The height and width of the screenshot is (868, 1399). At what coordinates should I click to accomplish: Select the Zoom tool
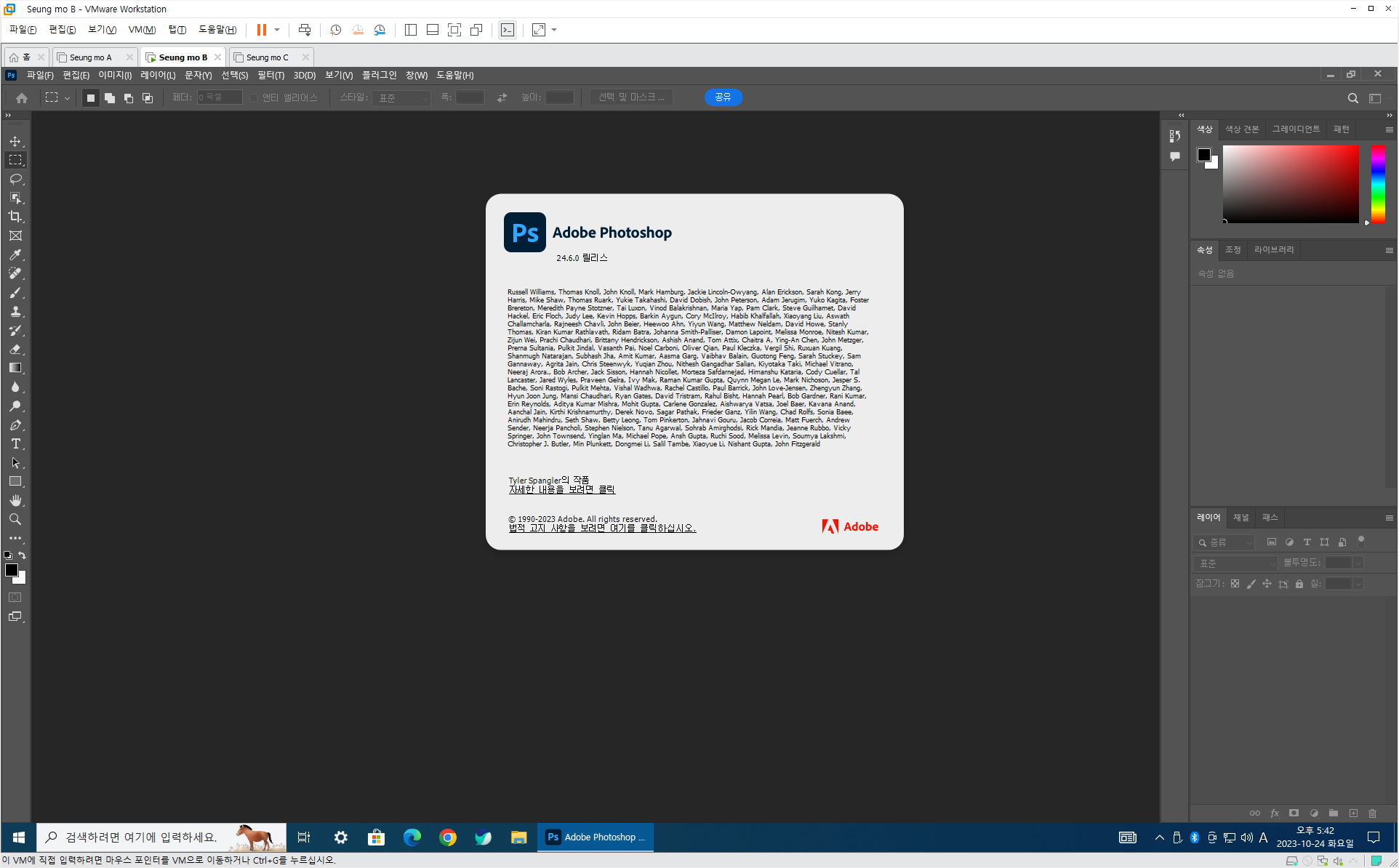(x=15, y=519)
